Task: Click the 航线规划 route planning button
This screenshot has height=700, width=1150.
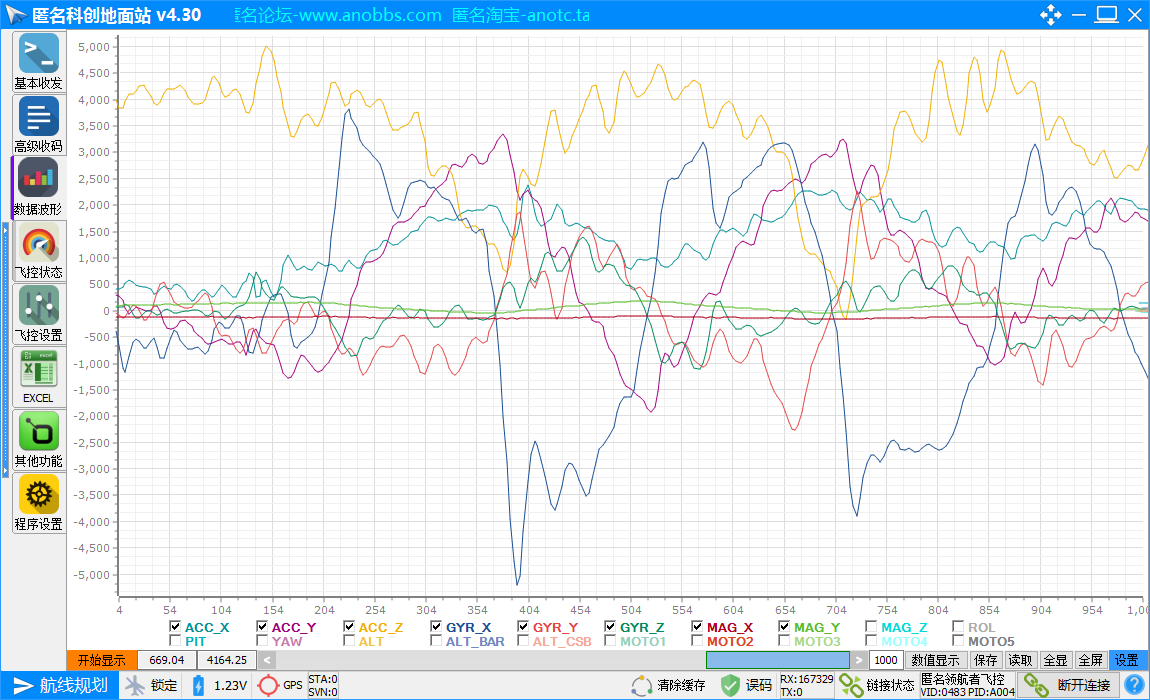Action: coord(59,685)
